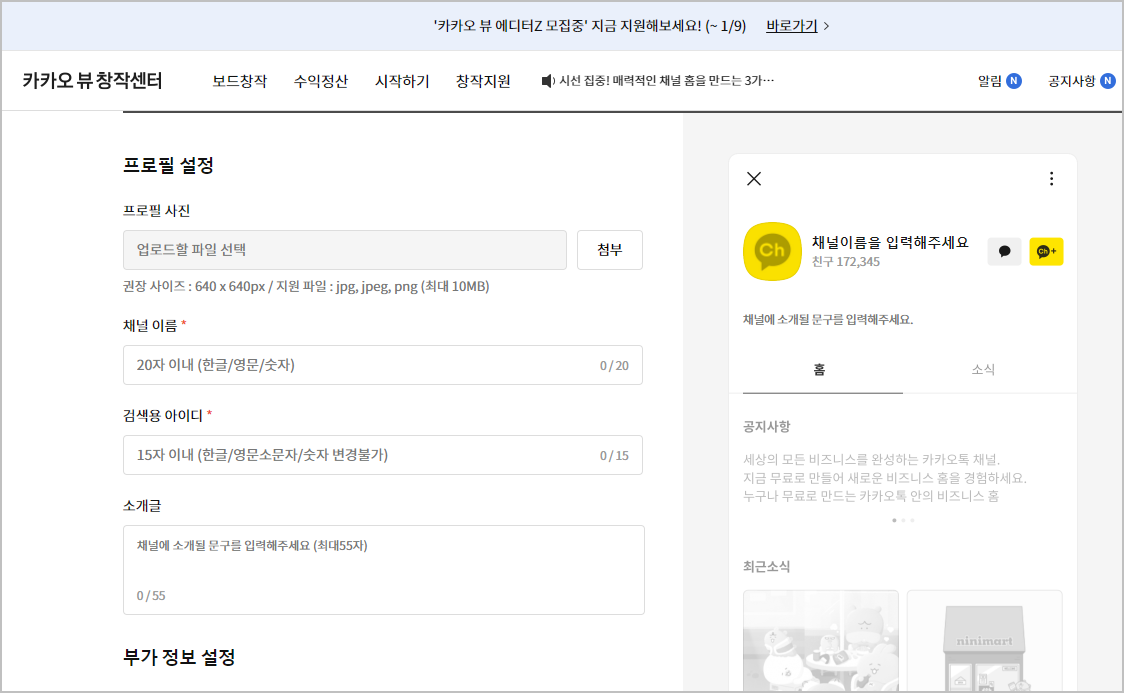1124x693 pixels.
Task: Focus the 검색용 아이디 input field
Action: point(383,455)
